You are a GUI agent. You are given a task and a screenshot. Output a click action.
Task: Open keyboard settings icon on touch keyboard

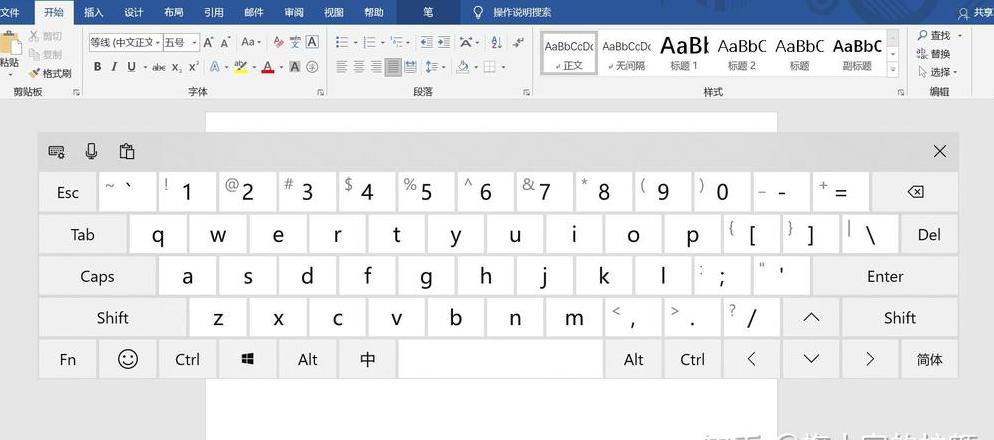tap(56, 152)
